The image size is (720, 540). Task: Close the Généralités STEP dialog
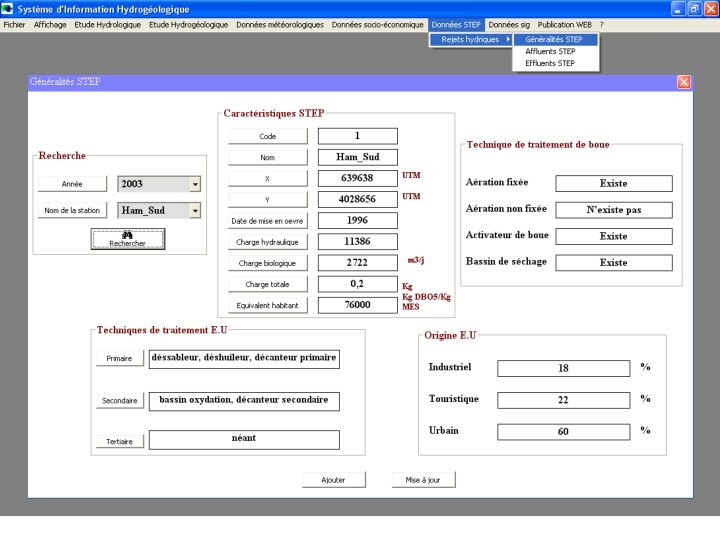coord(684,82)
